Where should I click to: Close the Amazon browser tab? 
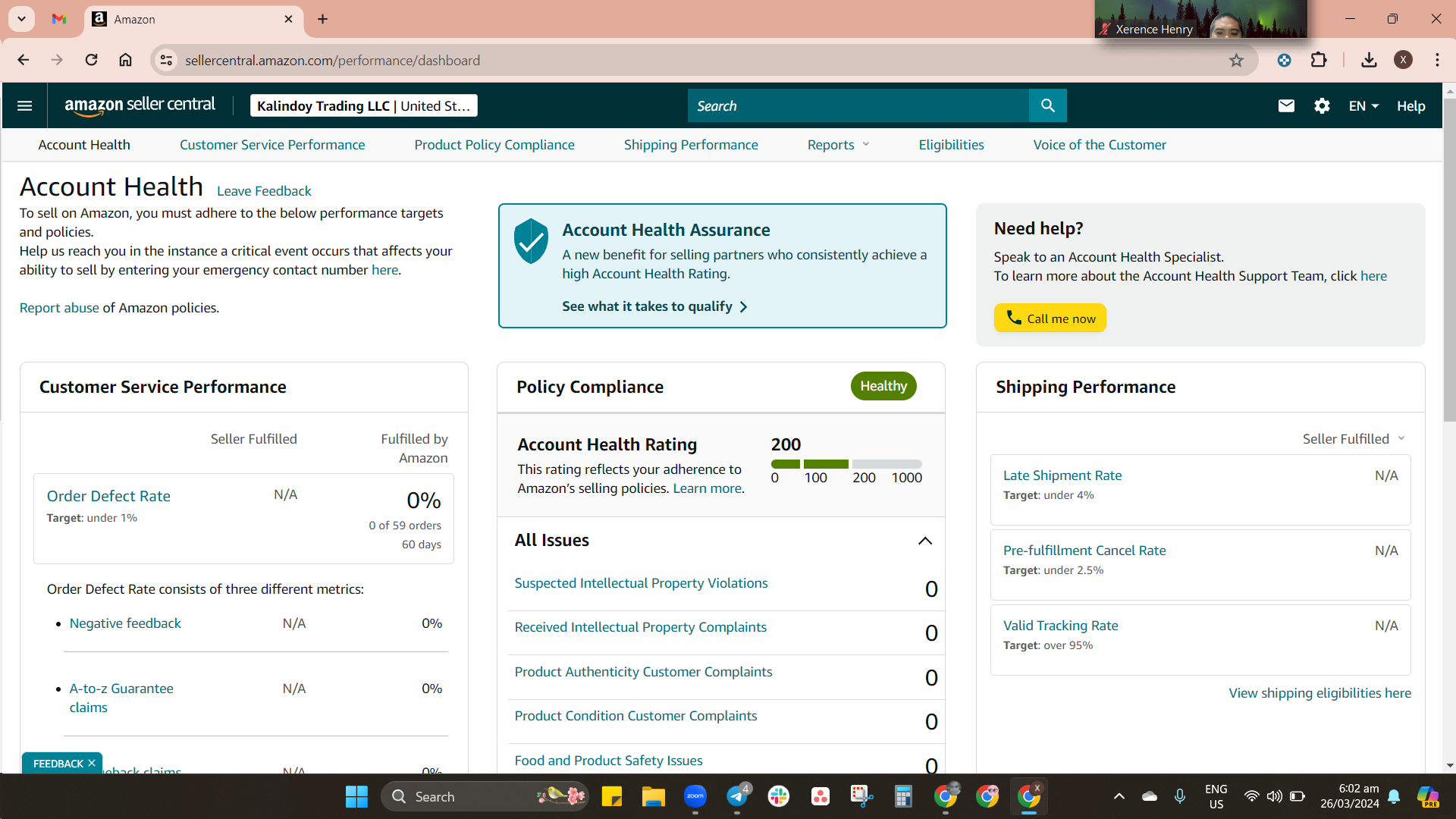coord(288,19)
